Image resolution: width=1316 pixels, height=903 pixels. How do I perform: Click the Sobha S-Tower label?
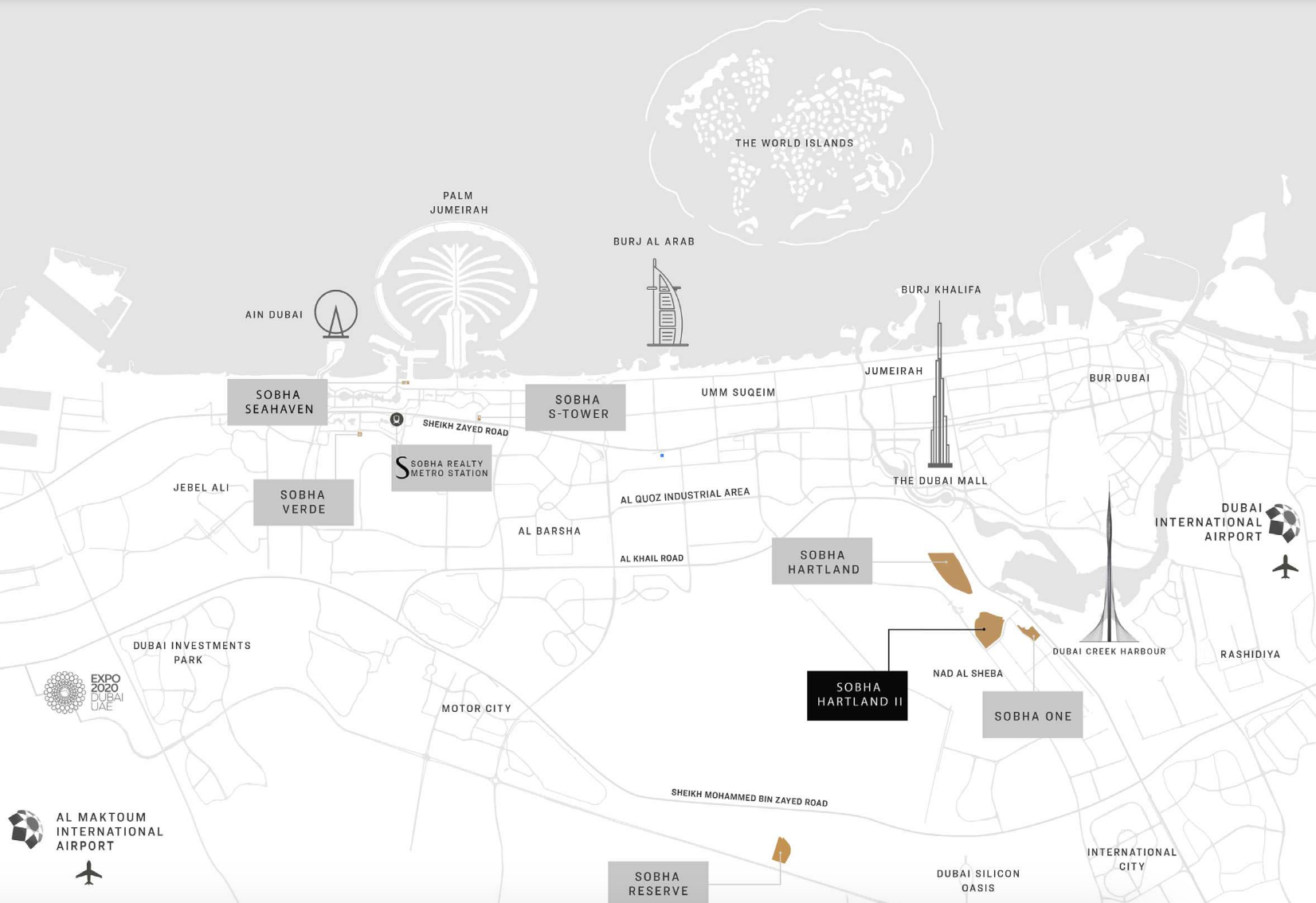tap(575, 408)
